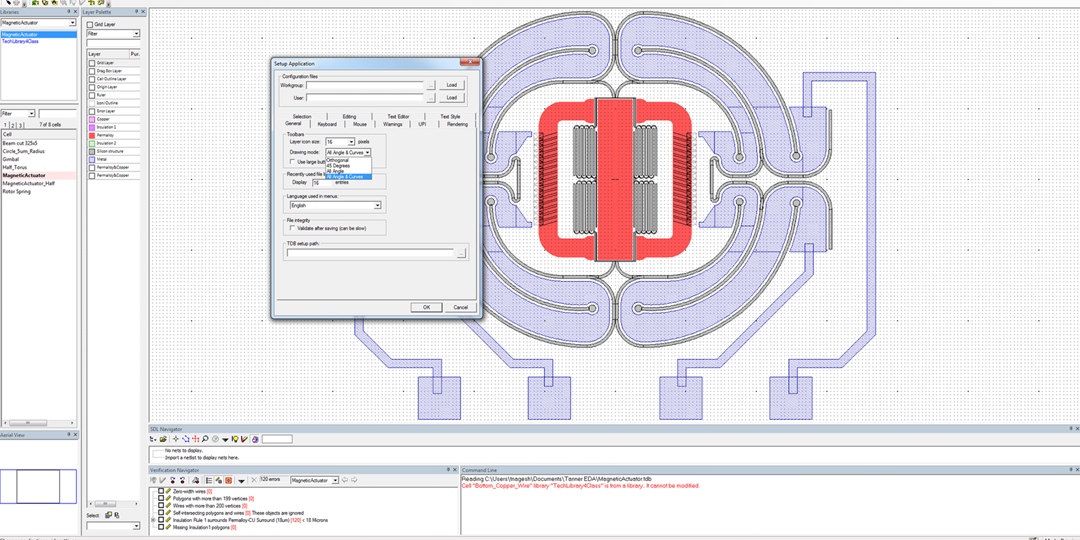Click the red crosshair icon in SDL Navigator

tap(195, 439)
